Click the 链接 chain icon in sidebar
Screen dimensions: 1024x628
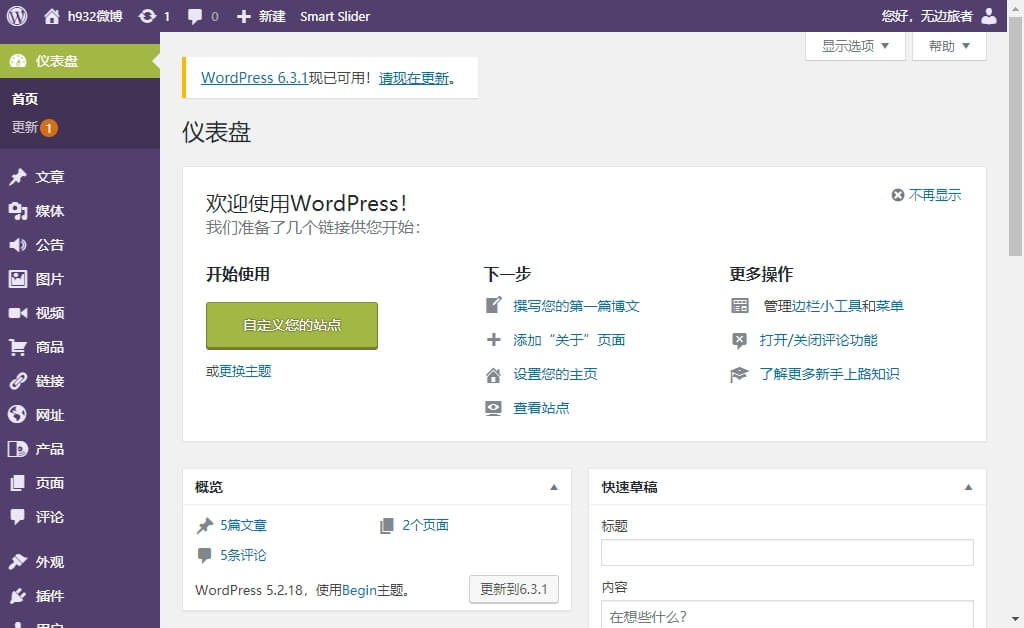pyautogui.click(x=18, y=381)
